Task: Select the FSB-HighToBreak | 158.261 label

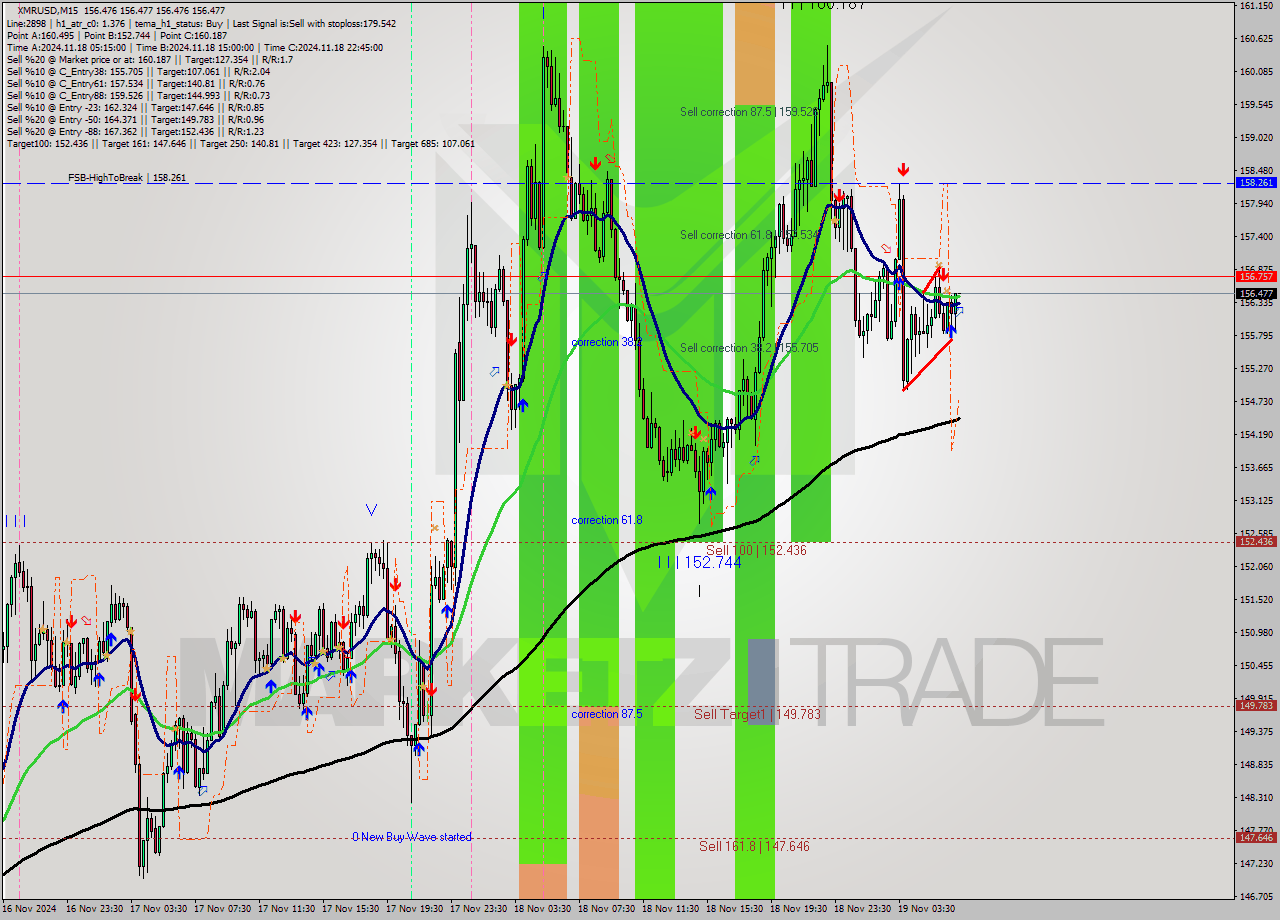Action: 127,178
